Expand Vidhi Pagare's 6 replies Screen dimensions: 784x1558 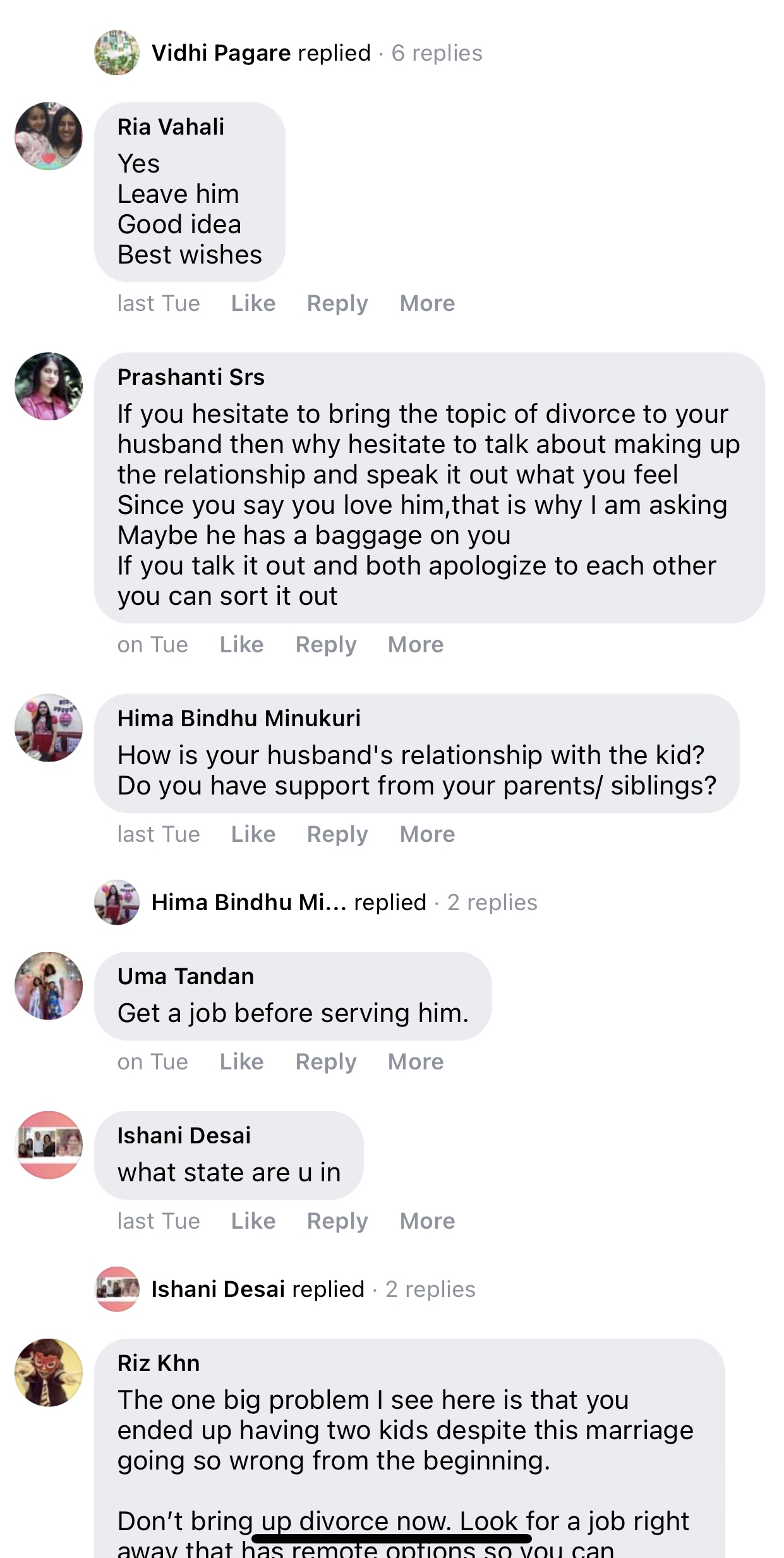coord(437,53)
